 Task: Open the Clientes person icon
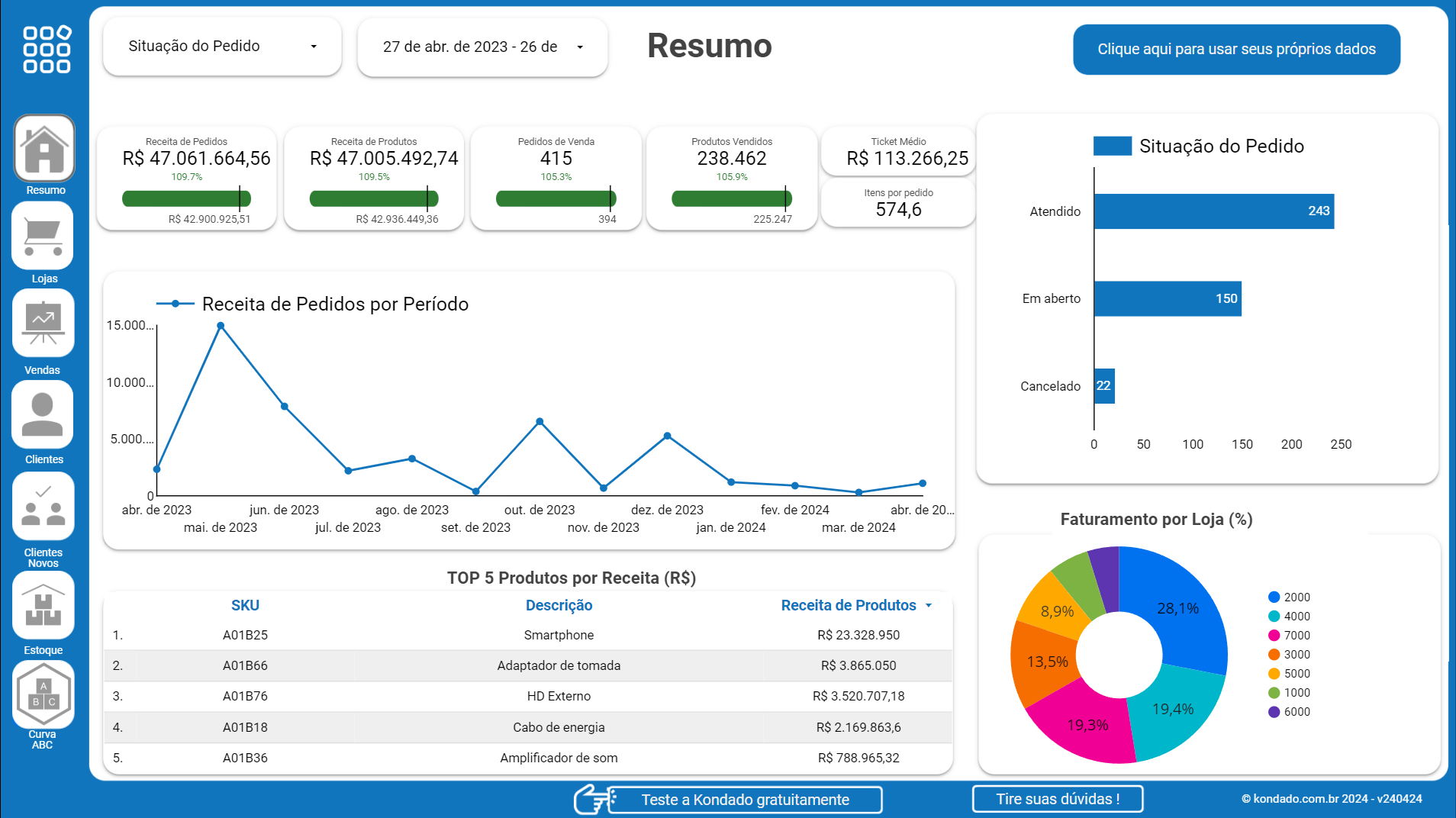tap(43, 414)
